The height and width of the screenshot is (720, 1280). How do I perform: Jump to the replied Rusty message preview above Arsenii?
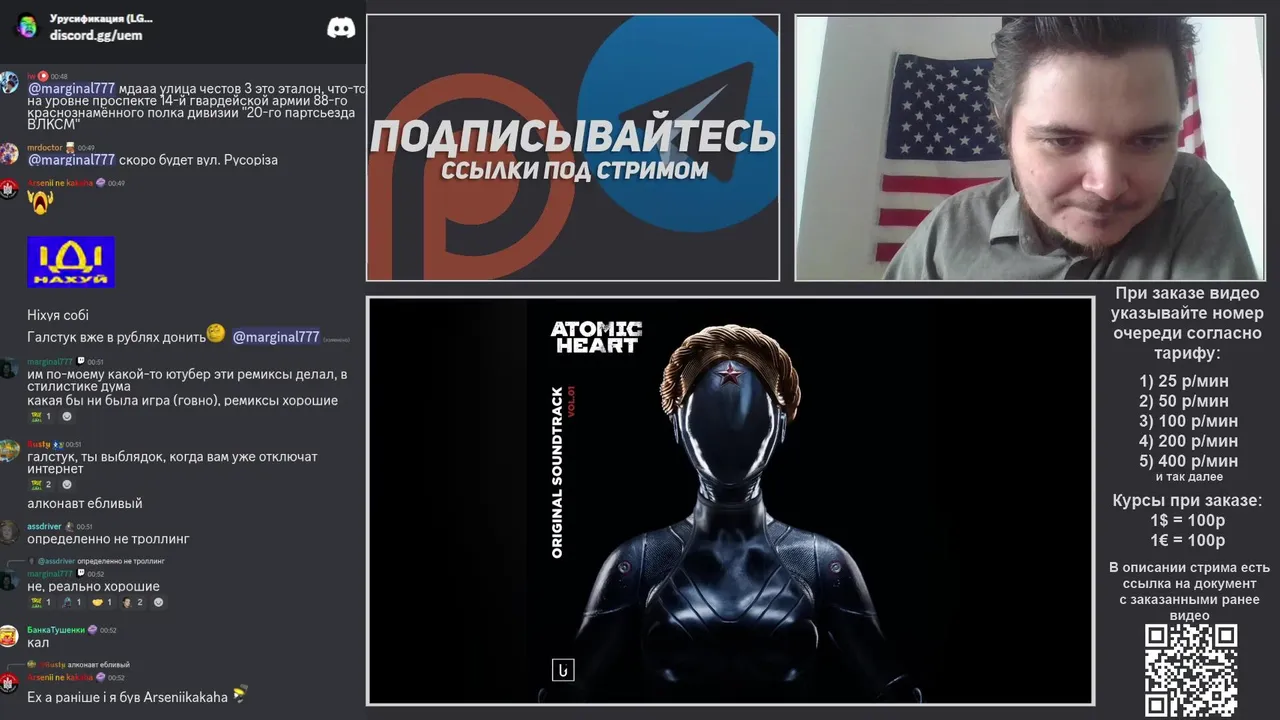[x=80, y=664]
